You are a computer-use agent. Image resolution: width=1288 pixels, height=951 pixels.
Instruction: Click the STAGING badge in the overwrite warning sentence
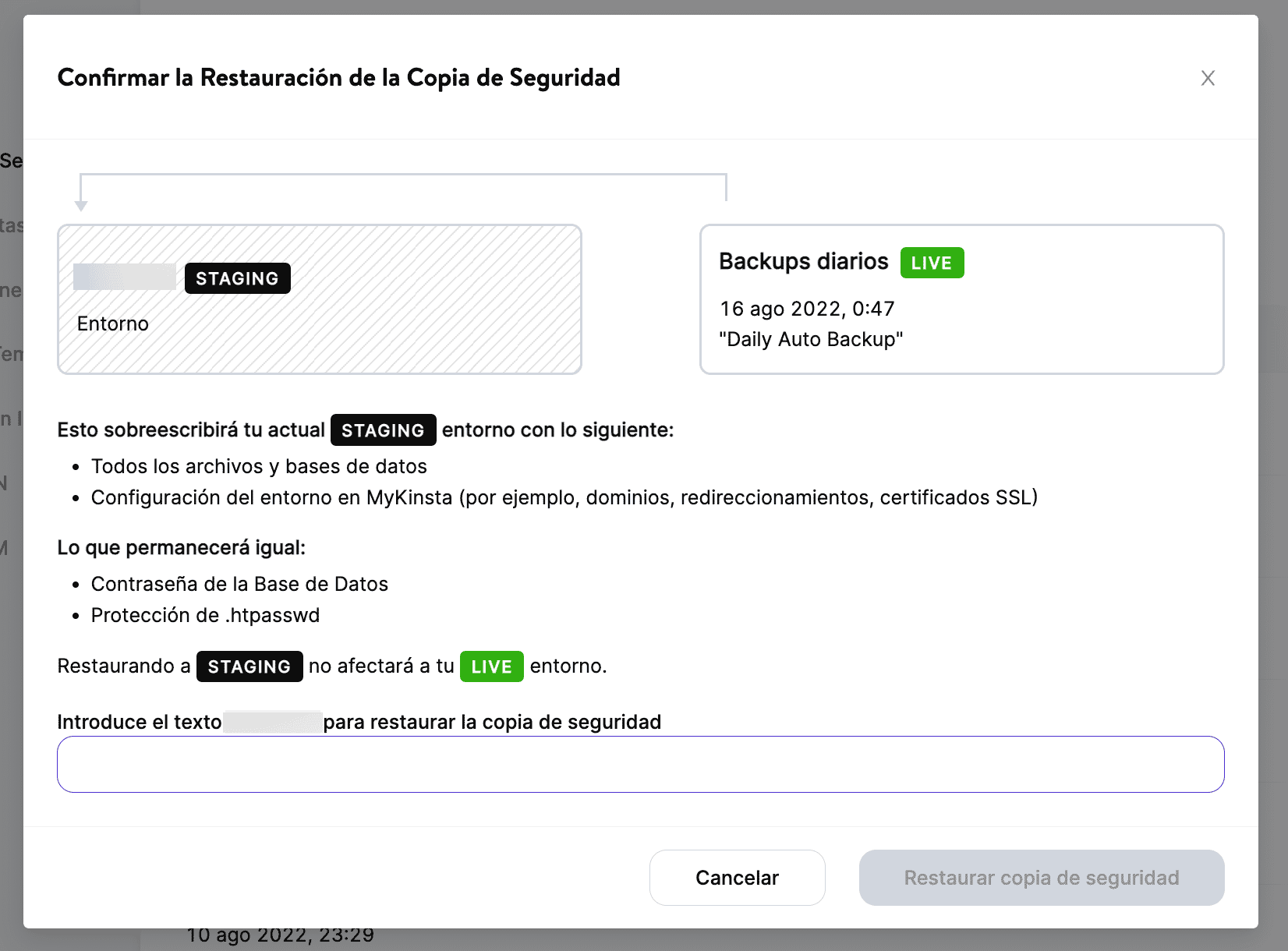coord(383,430)
